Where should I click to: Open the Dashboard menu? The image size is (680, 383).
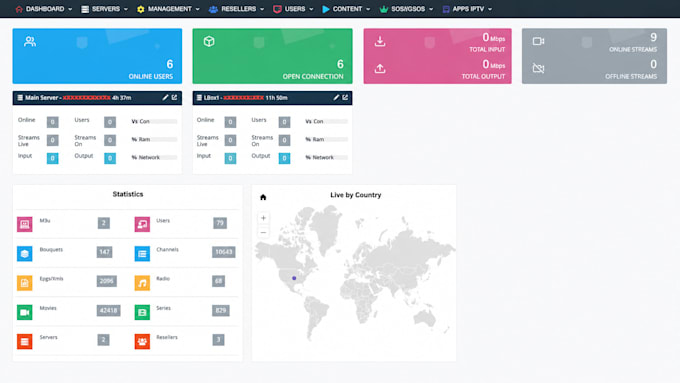point(43,9)
